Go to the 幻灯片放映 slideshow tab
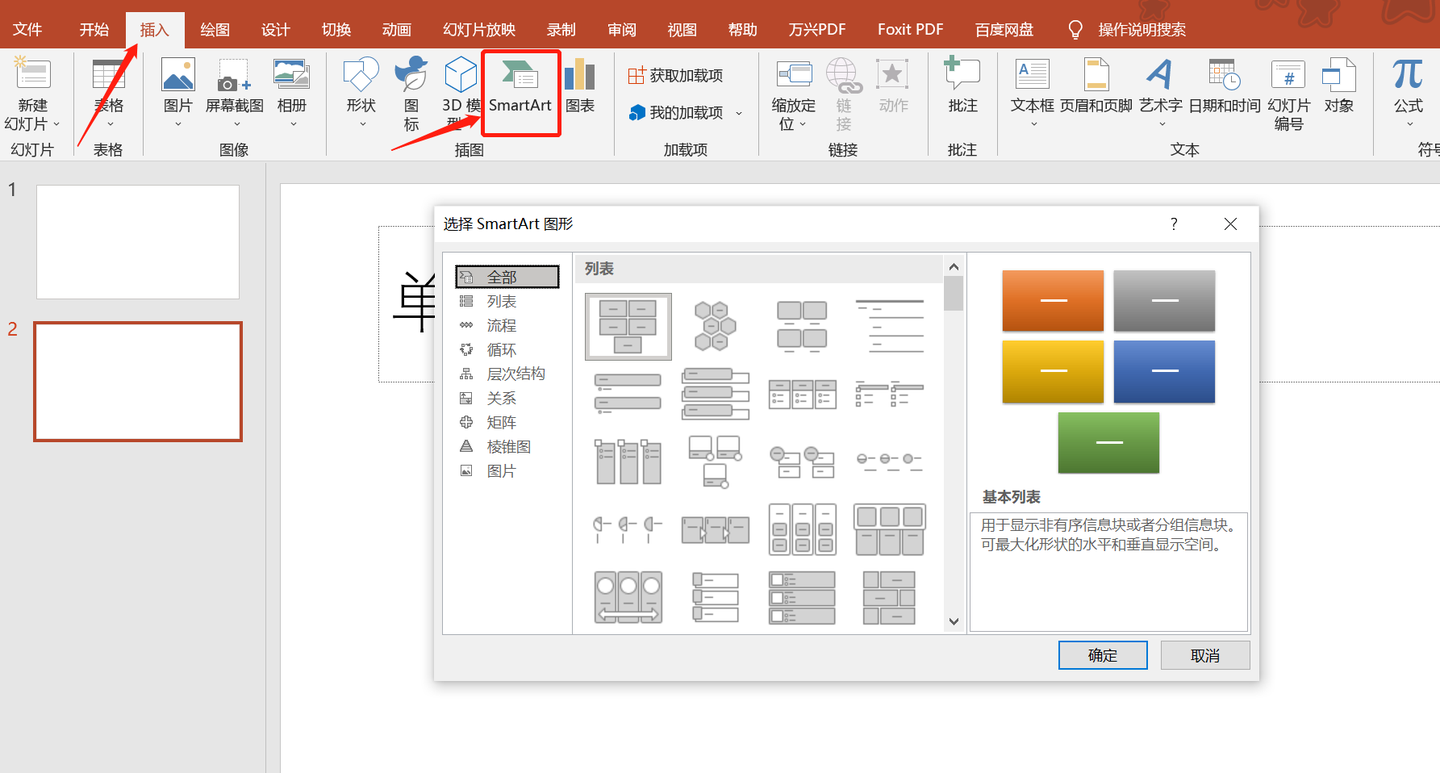1440x773 pixels. pyautogui.click(x=479, y=29)
